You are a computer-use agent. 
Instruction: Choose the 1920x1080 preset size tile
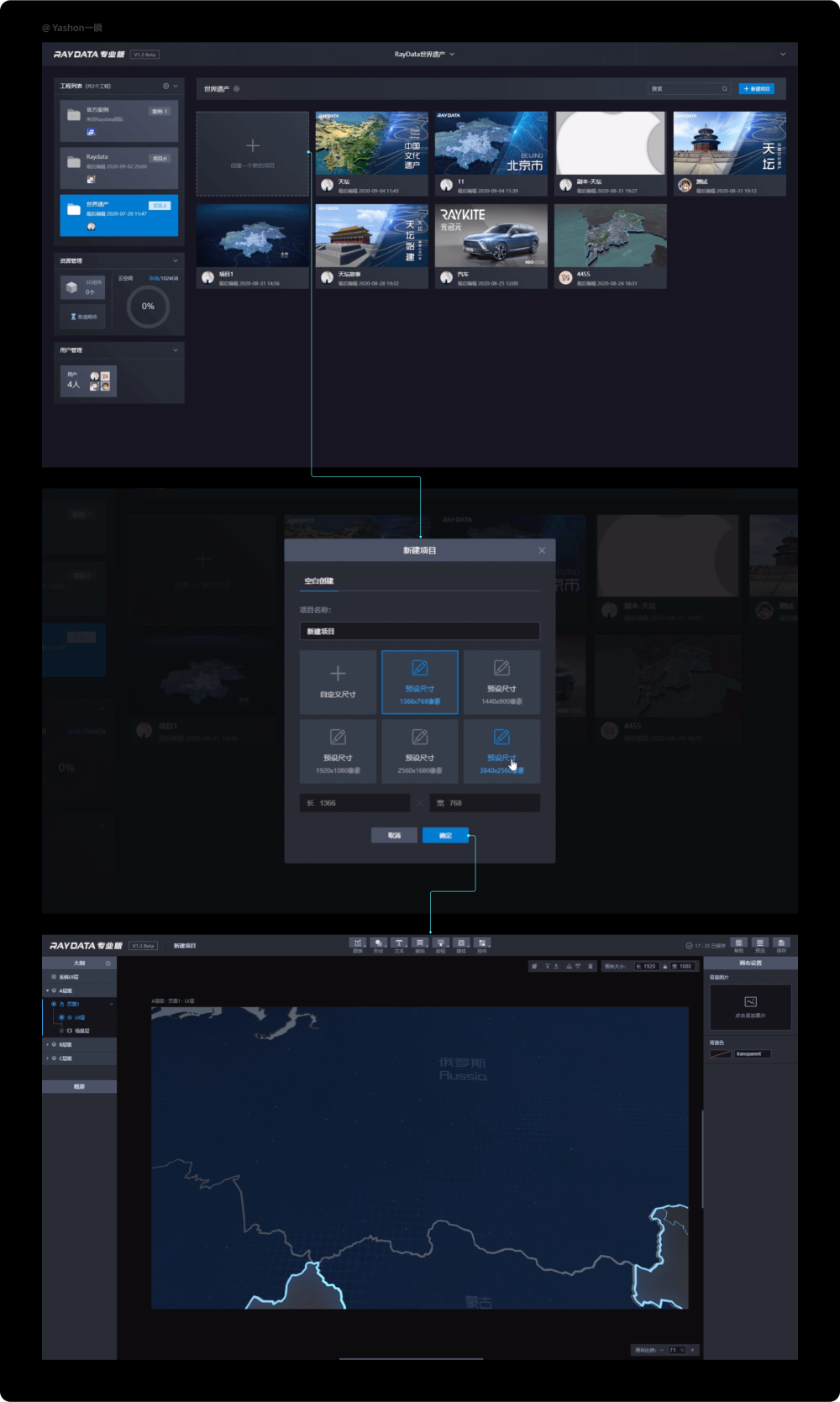coord(338,751)
